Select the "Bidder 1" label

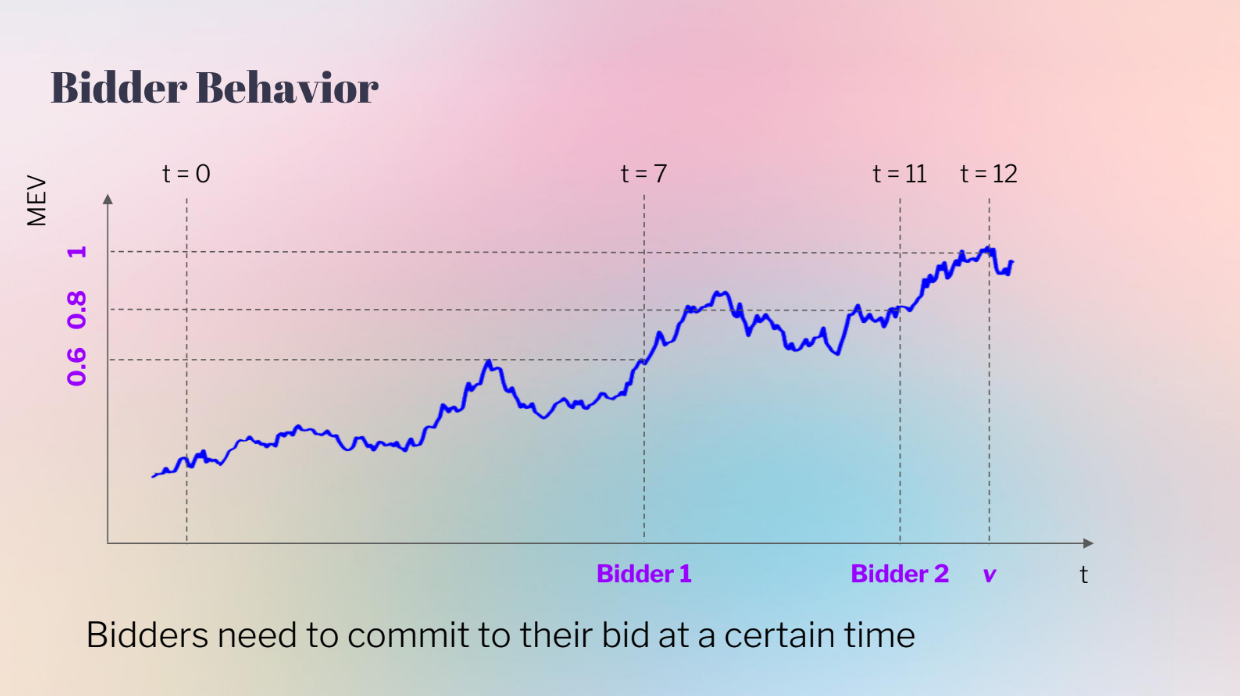(x=644, y=574)
